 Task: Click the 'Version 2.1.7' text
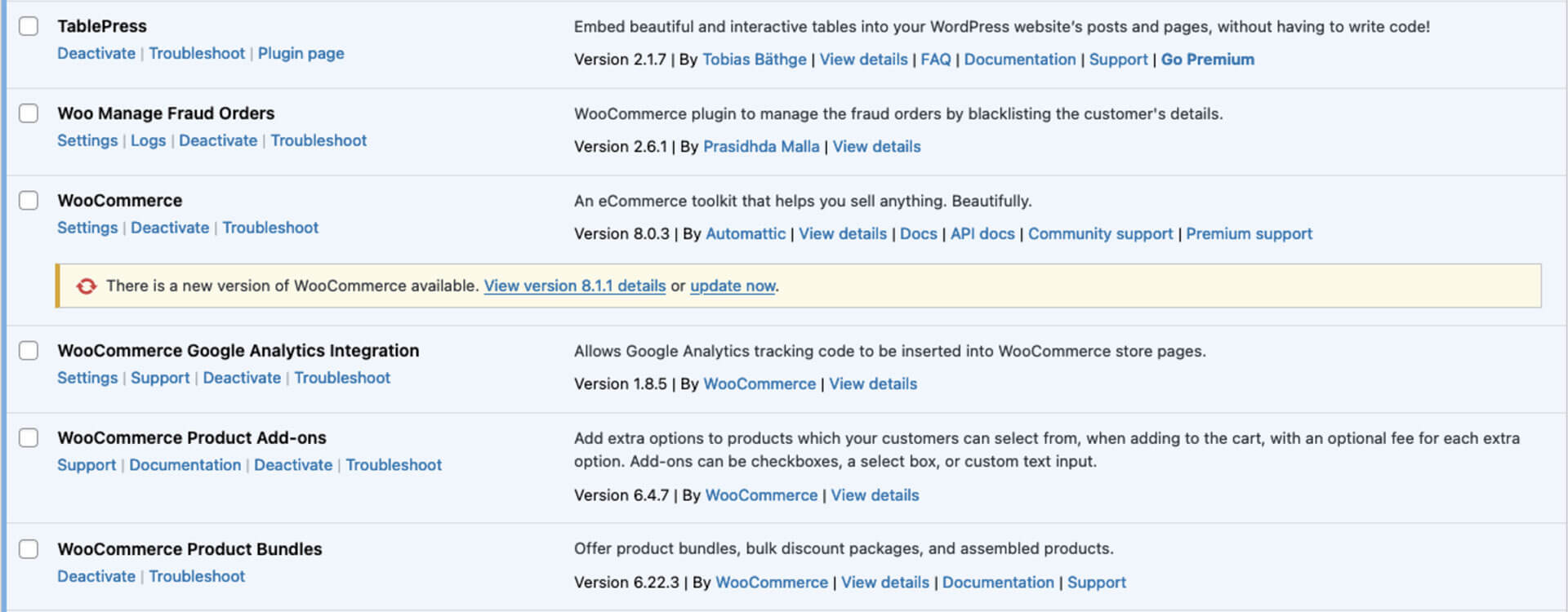coord(620,60)
